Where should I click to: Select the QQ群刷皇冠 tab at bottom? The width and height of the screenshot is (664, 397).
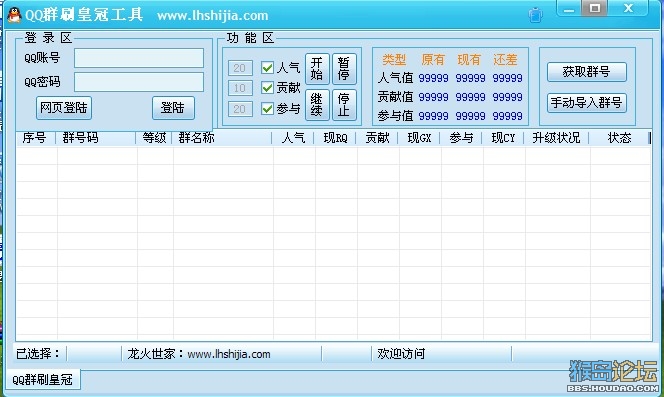click(x=42, y=380)
